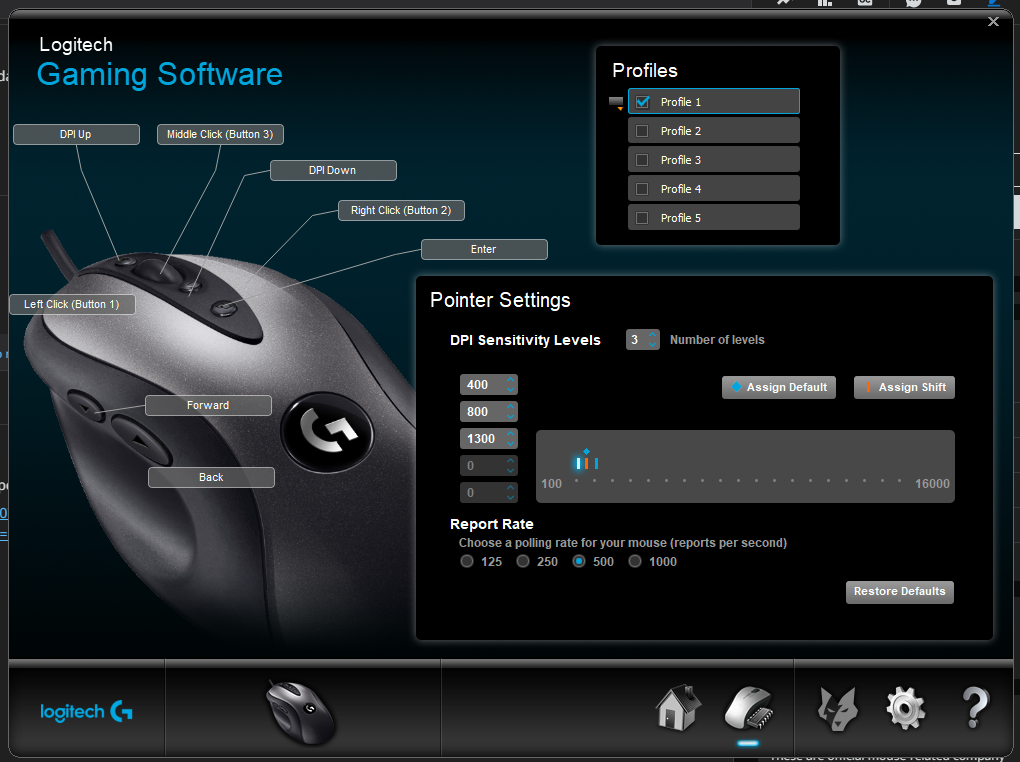Select the 1000 report rate radio button
This screenshot has height=762, width=1020.
pos(635,561)
